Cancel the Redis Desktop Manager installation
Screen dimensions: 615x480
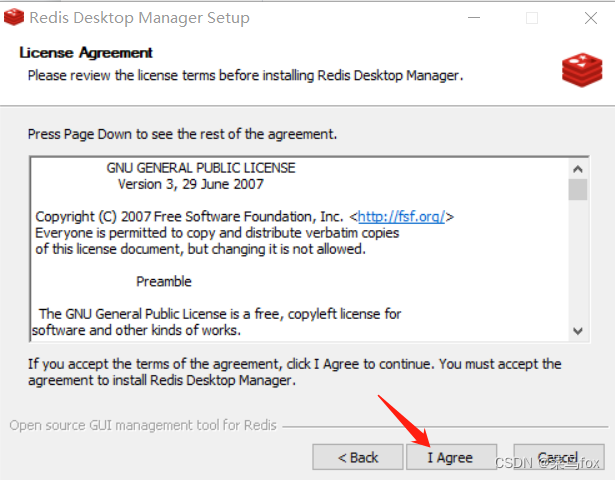click(x=559, y=457)
